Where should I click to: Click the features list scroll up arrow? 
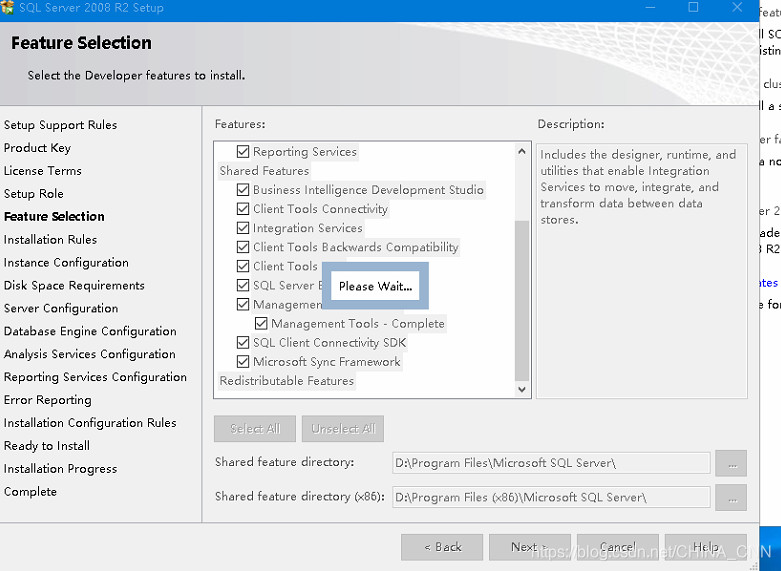point(521,151)
